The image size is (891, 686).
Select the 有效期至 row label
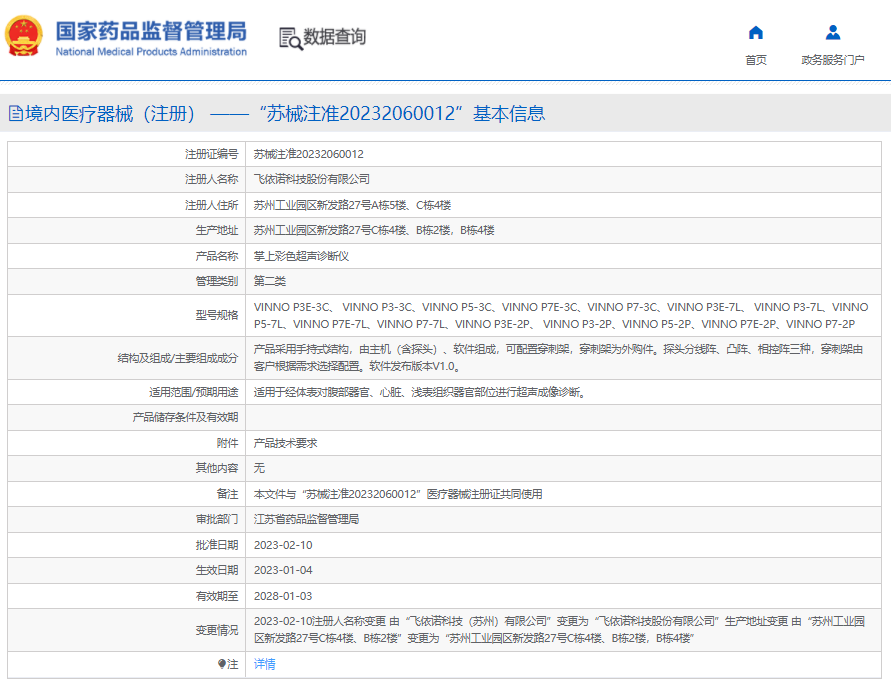[x=217, y=596]
